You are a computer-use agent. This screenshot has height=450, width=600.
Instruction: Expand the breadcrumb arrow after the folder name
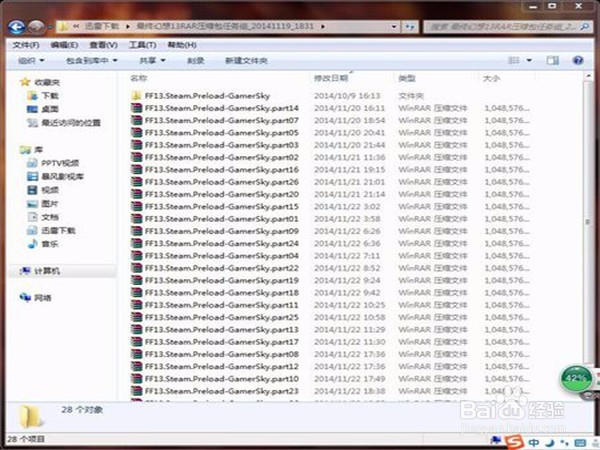point(323,26)
